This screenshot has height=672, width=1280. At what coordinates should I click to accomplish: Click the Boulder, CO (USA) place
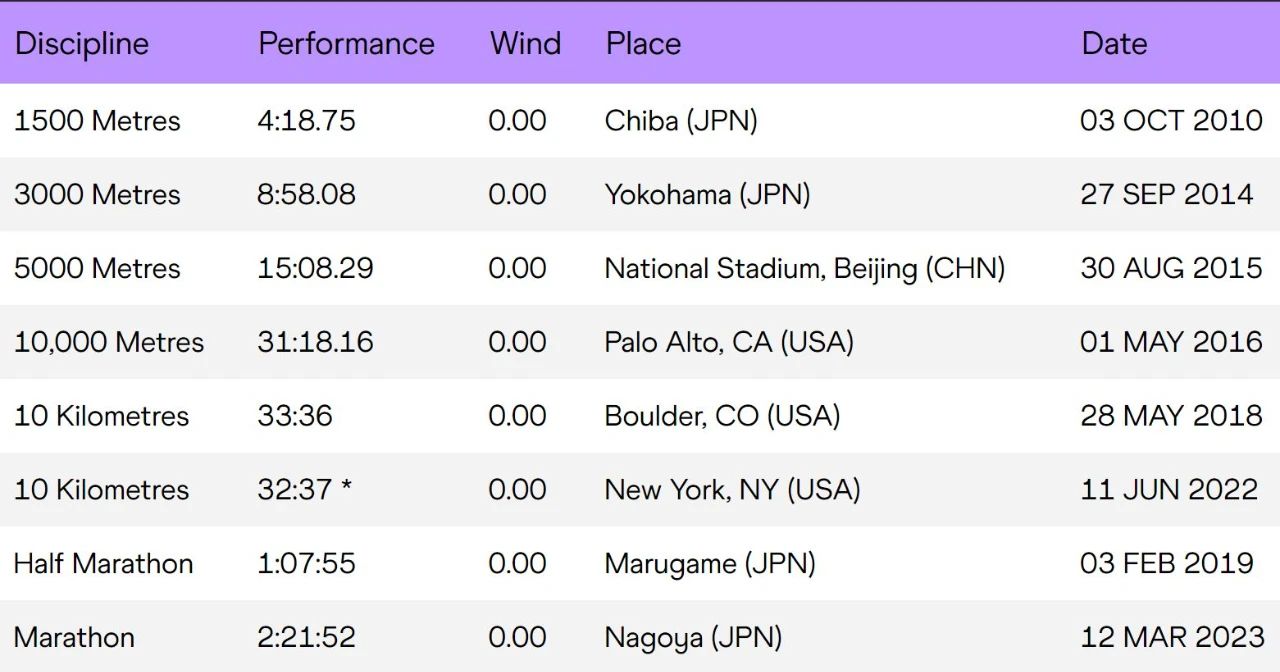[722, 416]
